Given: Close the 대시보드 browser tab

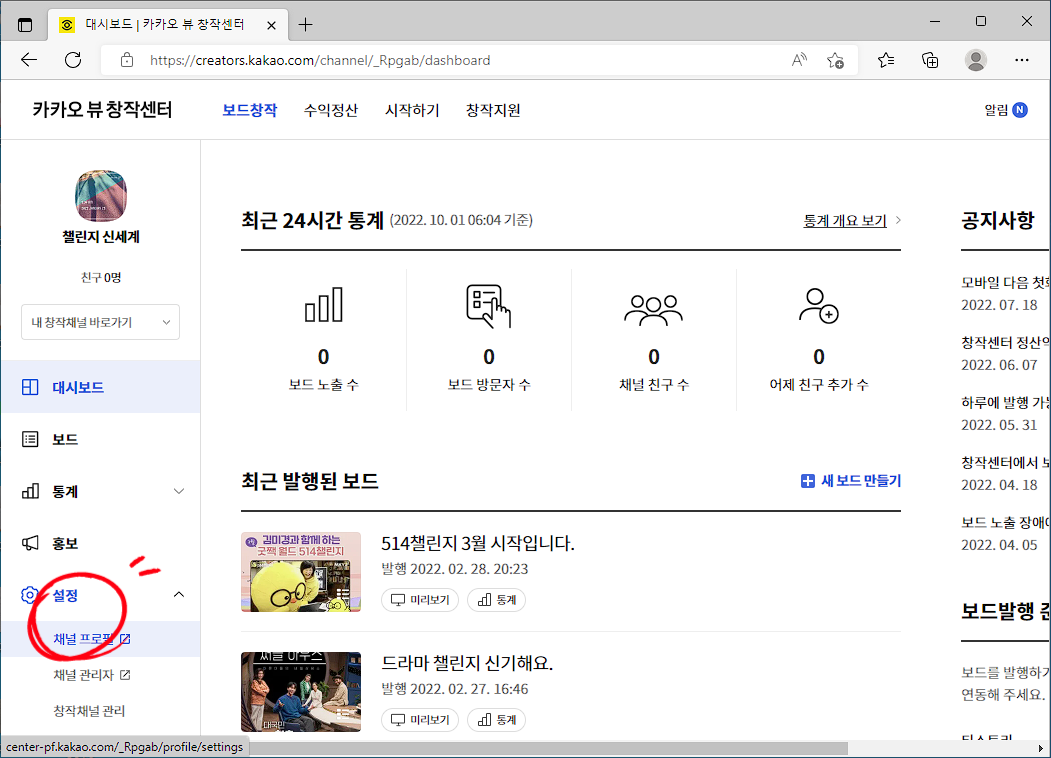Looking at the screenshot, I should click(x=271, y=25).
